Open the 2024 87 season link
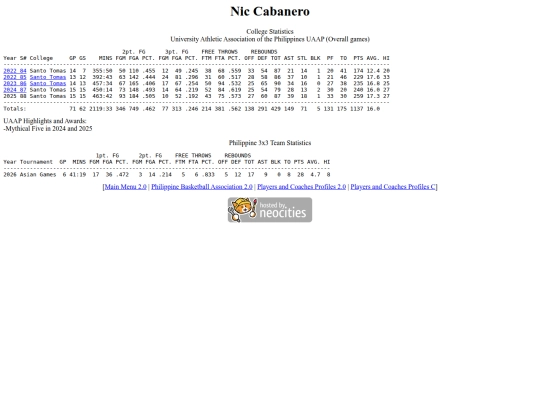 [x=15, y=90]
